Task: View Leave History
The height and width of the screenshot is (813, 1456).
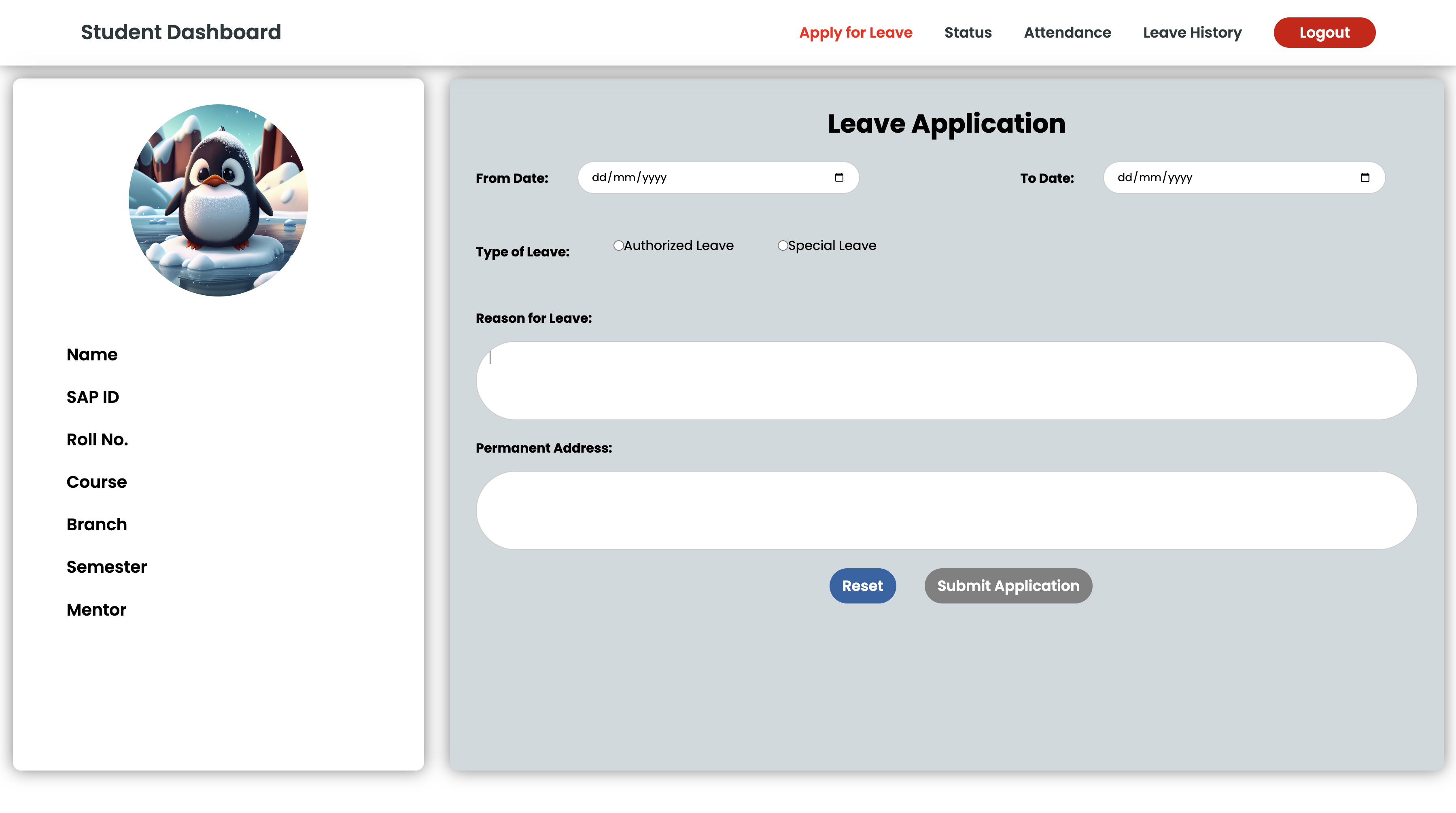Action: click(x=1191, y=32)
